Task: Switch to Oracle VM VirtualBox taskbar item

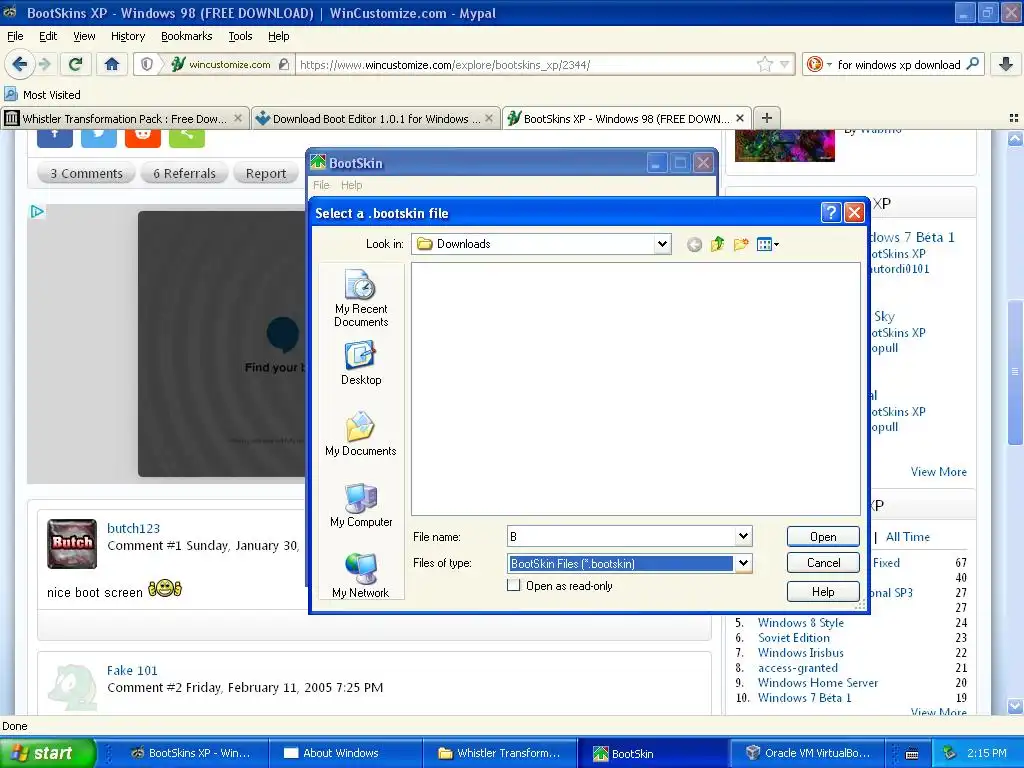Action: 807,753
